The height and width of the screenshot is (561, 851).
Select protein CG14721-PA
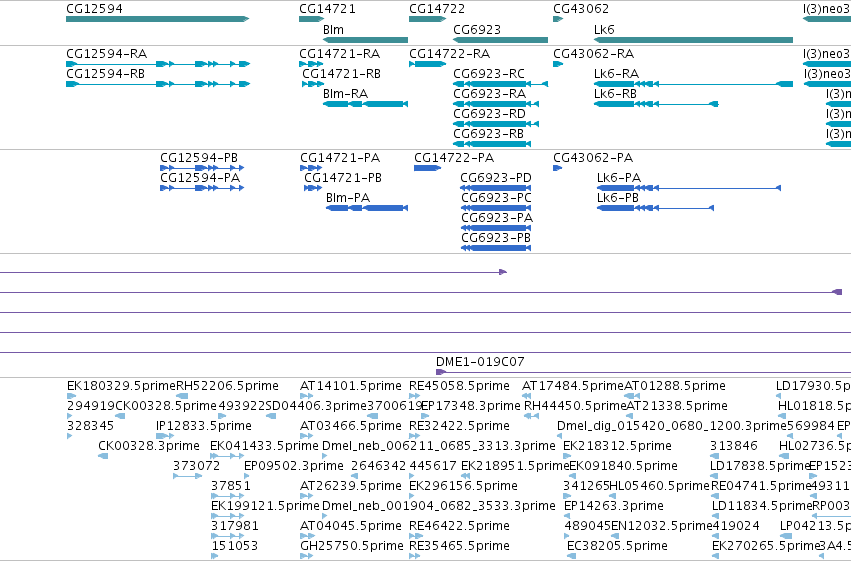311,168
